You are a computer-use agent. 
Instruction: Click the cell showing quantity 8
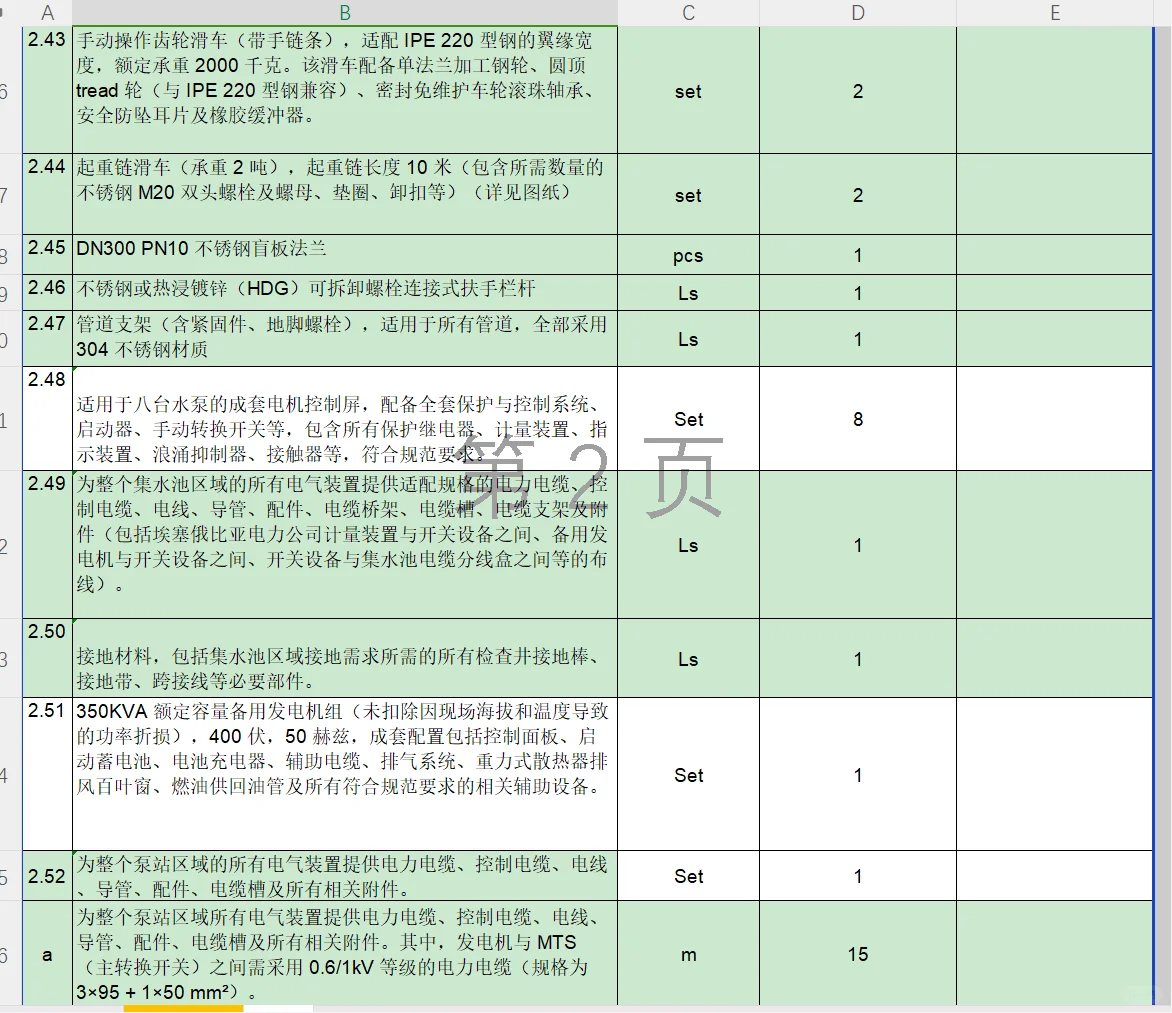pyautogui.click(x=857, y=419)
